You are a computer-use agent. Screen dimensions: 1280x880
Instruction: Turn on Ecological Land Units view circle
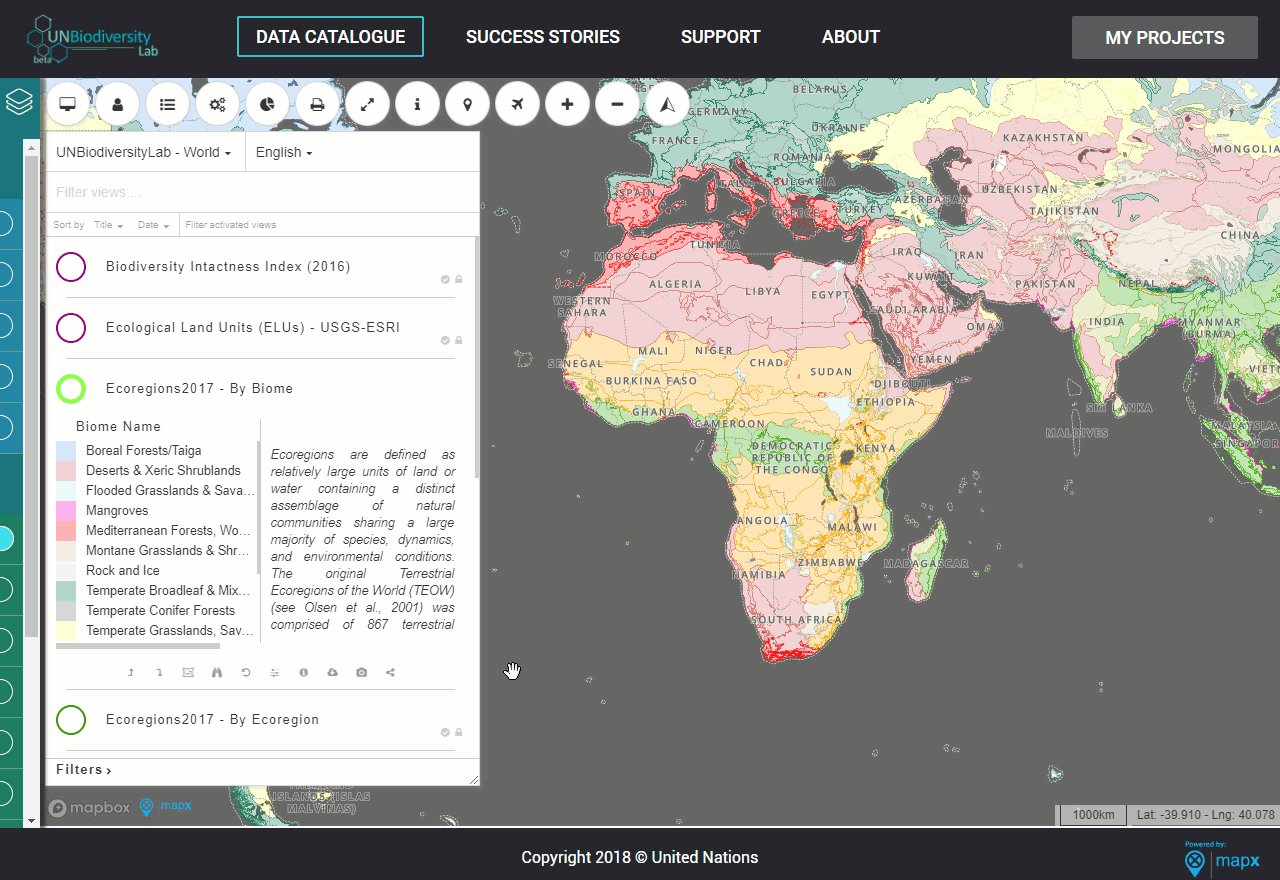tap(71, 328)
